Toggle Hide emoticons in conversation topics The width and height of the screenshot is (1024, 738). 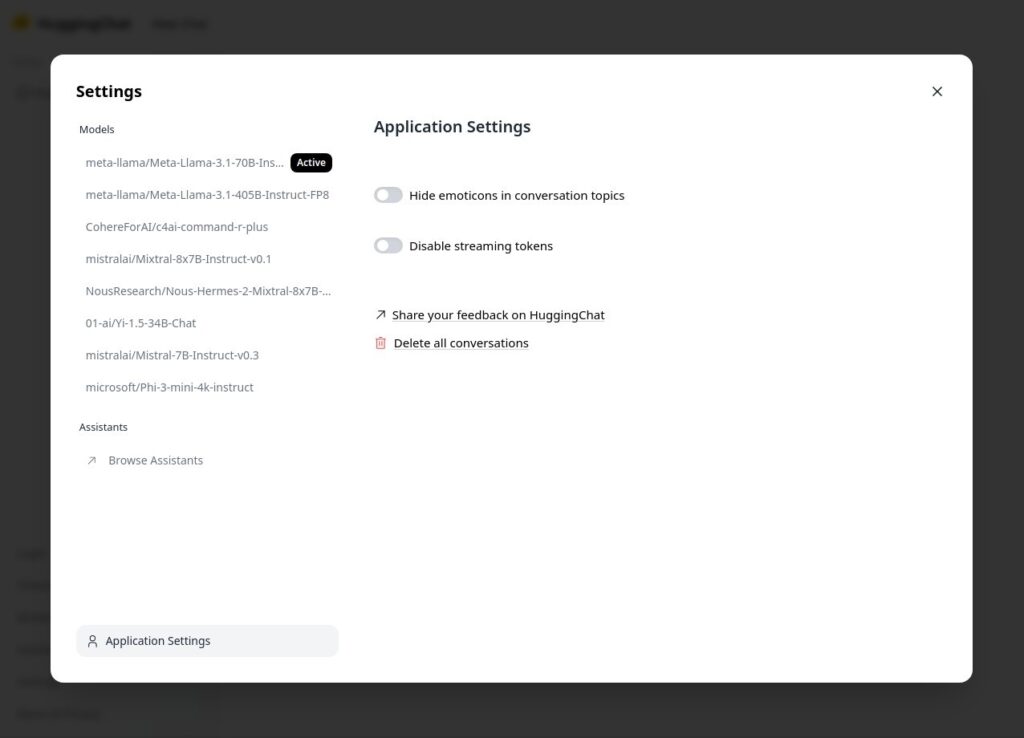[x=388, y=195]
